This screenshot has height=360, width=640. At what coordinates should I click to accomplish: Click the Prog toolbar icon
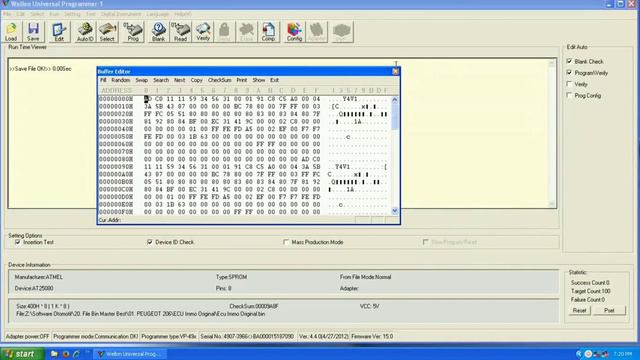coord(133,32)
